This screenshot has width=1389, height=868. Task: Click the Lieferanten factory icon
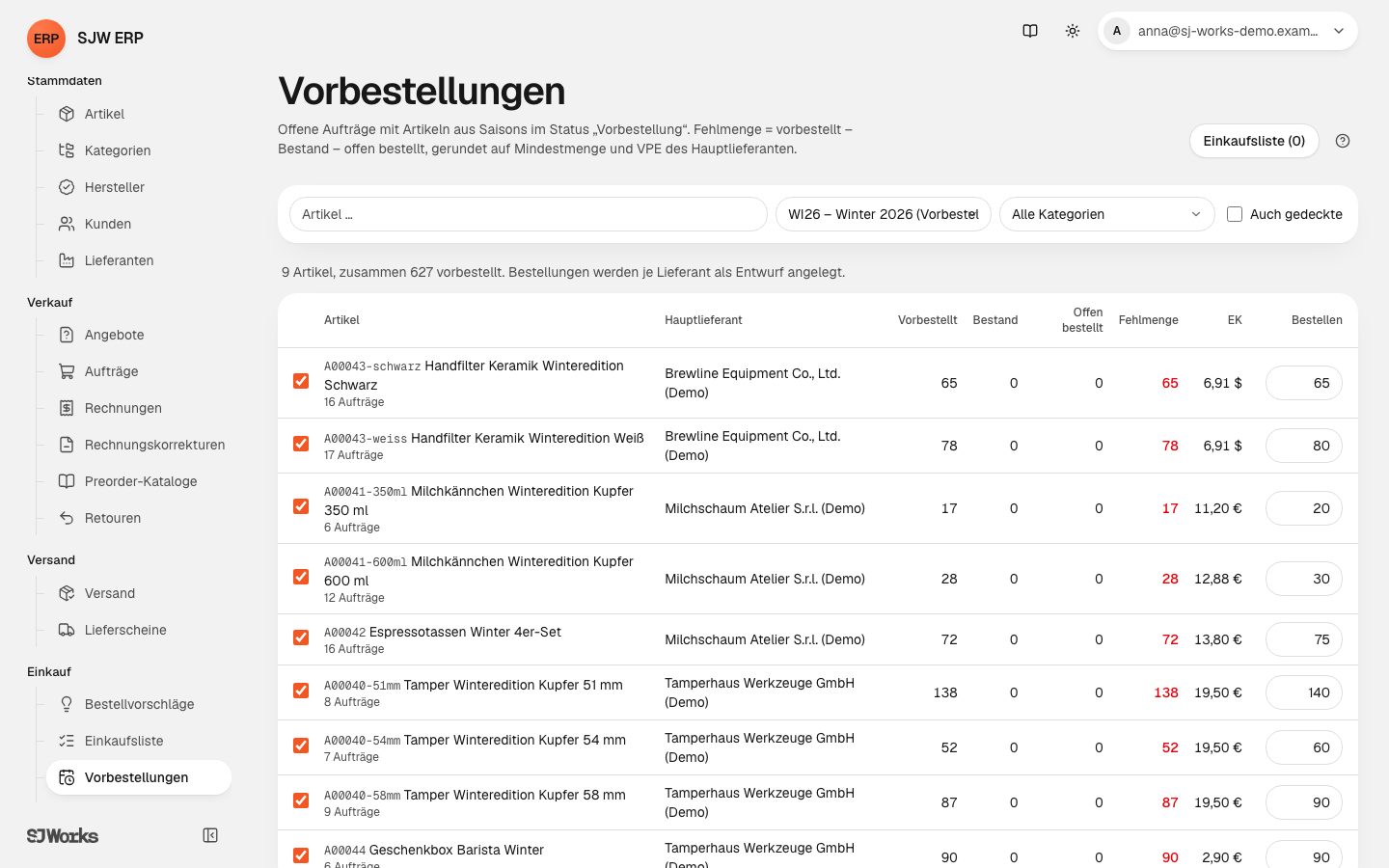[x=67, y=260]
